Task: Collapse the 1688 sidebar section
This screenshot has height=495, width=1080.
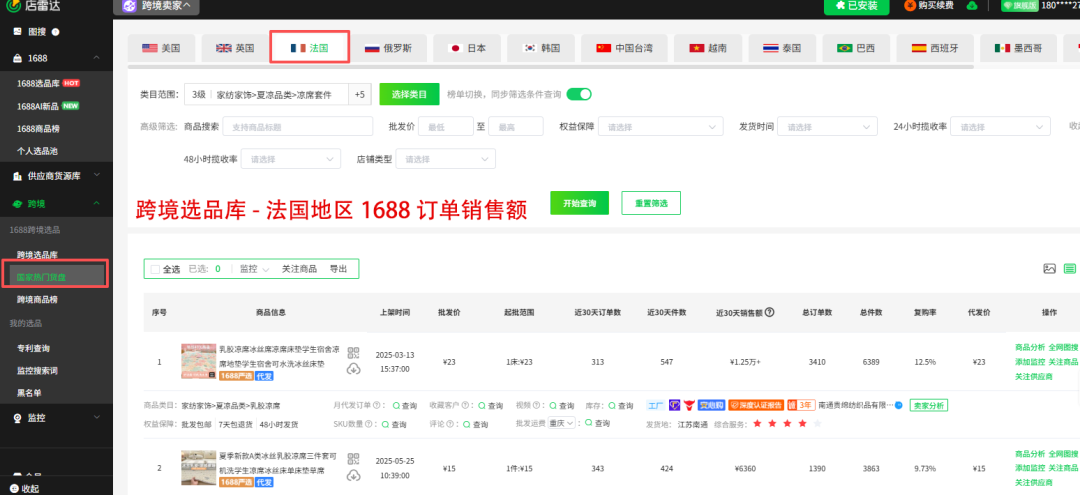Action: [95, 59]
